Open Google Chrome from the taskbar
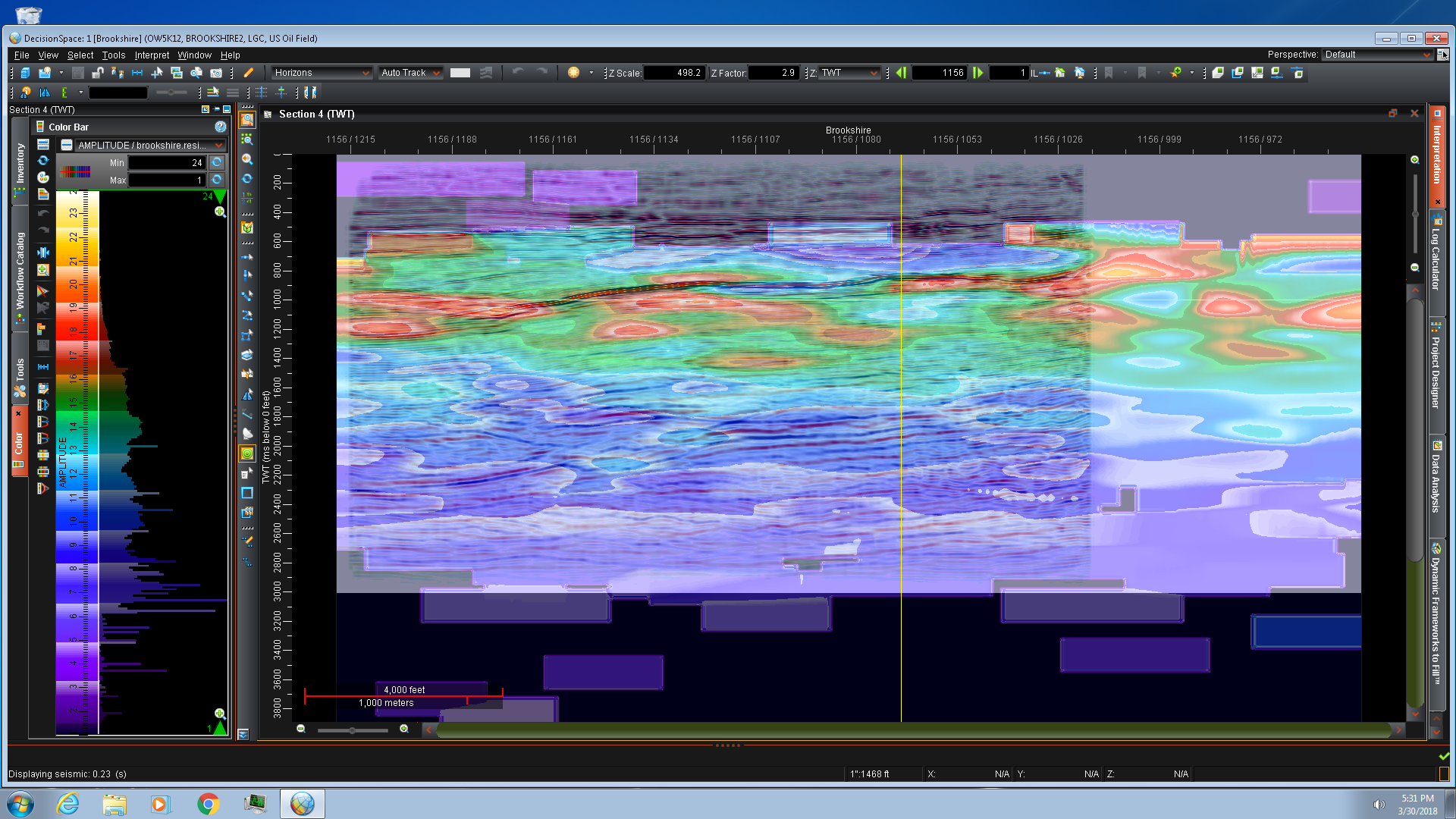The image size is (1456, 819). 208,804
